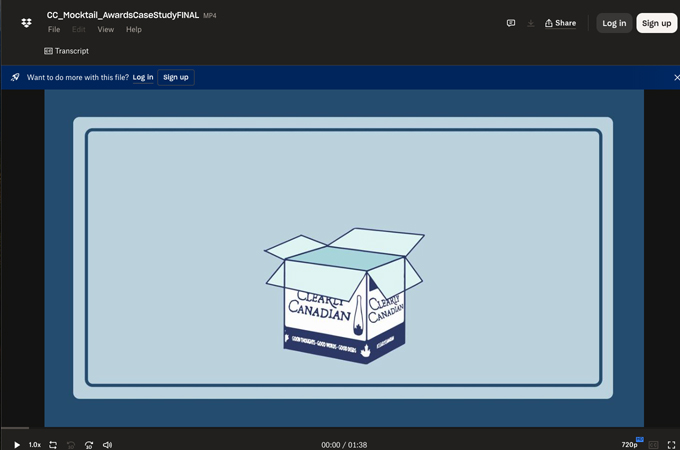Click the file name CC_Mocktail_AwardsCaseStudyFINAL
The height and width of the screenshot is (450, 680).
(123, 15)
